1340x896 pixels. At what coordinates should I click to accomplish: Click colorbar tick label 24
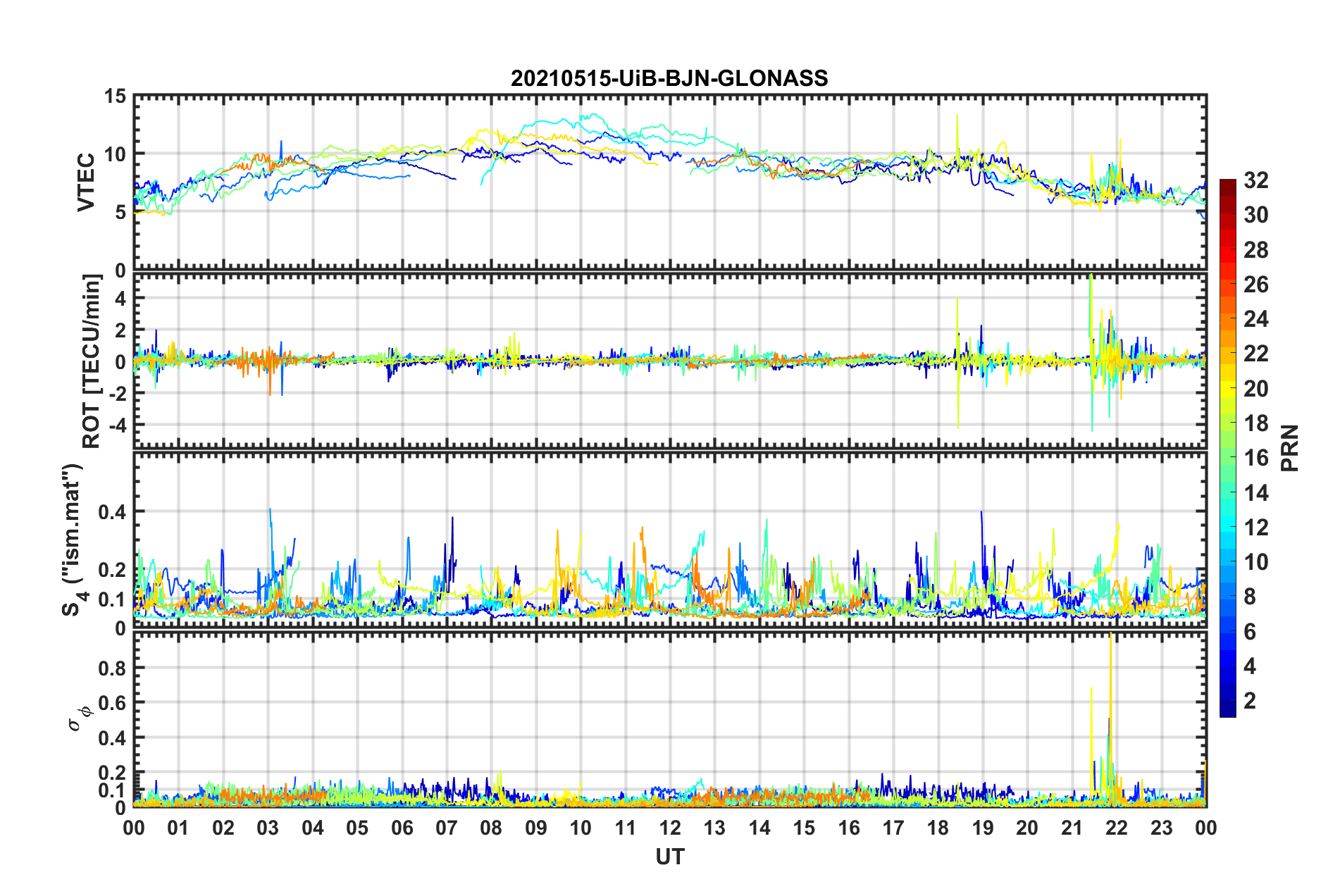[1255, 319]
